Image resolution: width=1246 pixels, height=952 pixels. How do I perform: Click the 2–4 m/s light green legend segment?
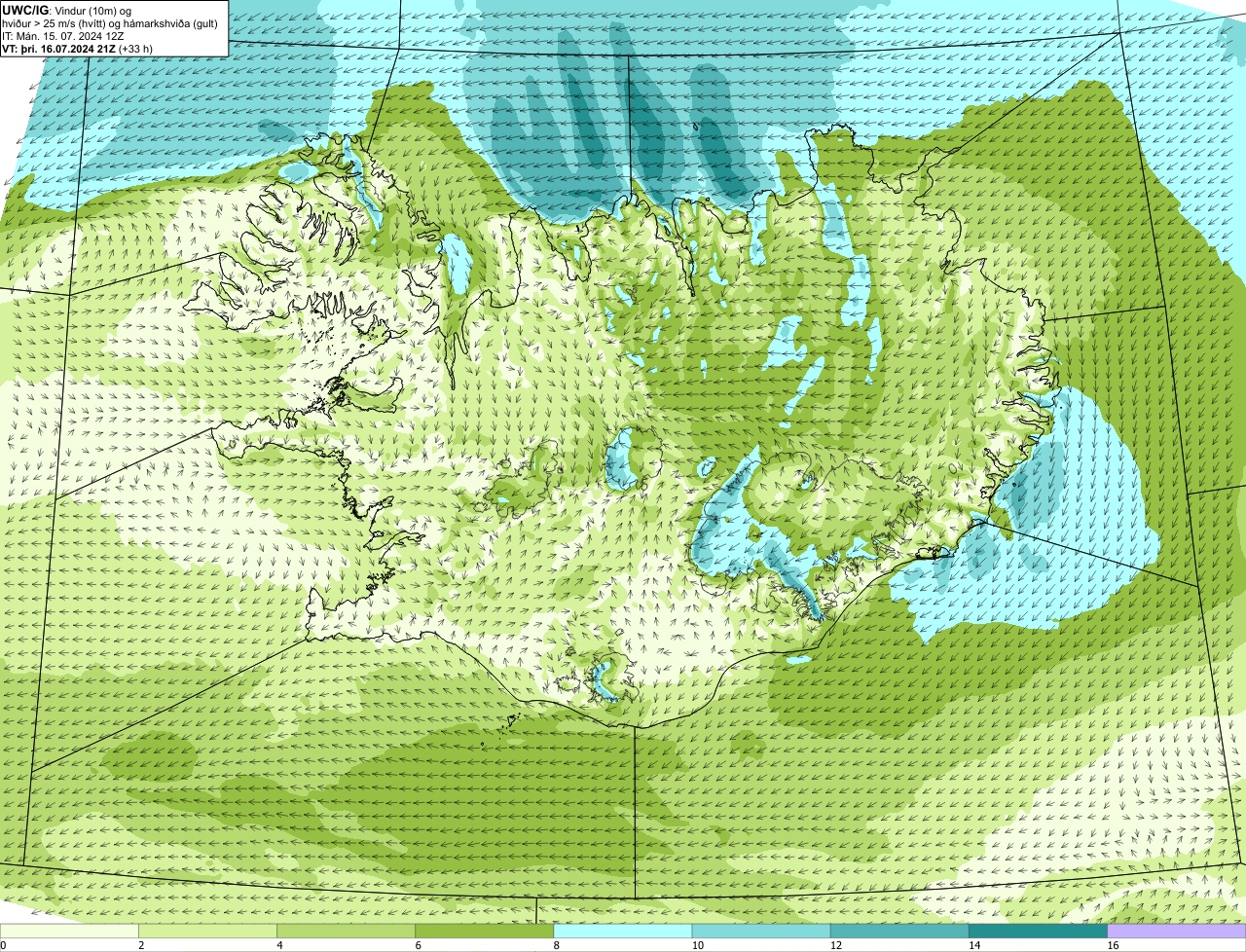208,932
